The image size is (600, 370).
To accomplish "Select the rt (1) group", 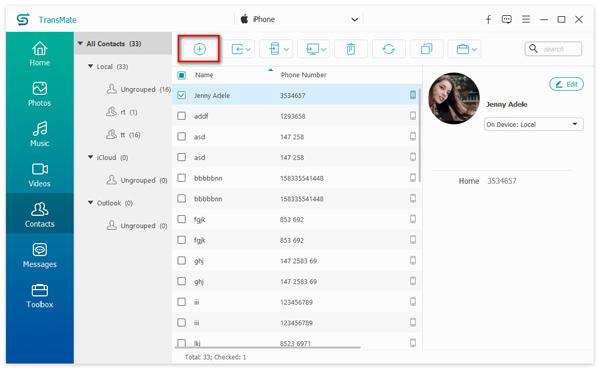I will pyautogui.click(x=122, y=112).
